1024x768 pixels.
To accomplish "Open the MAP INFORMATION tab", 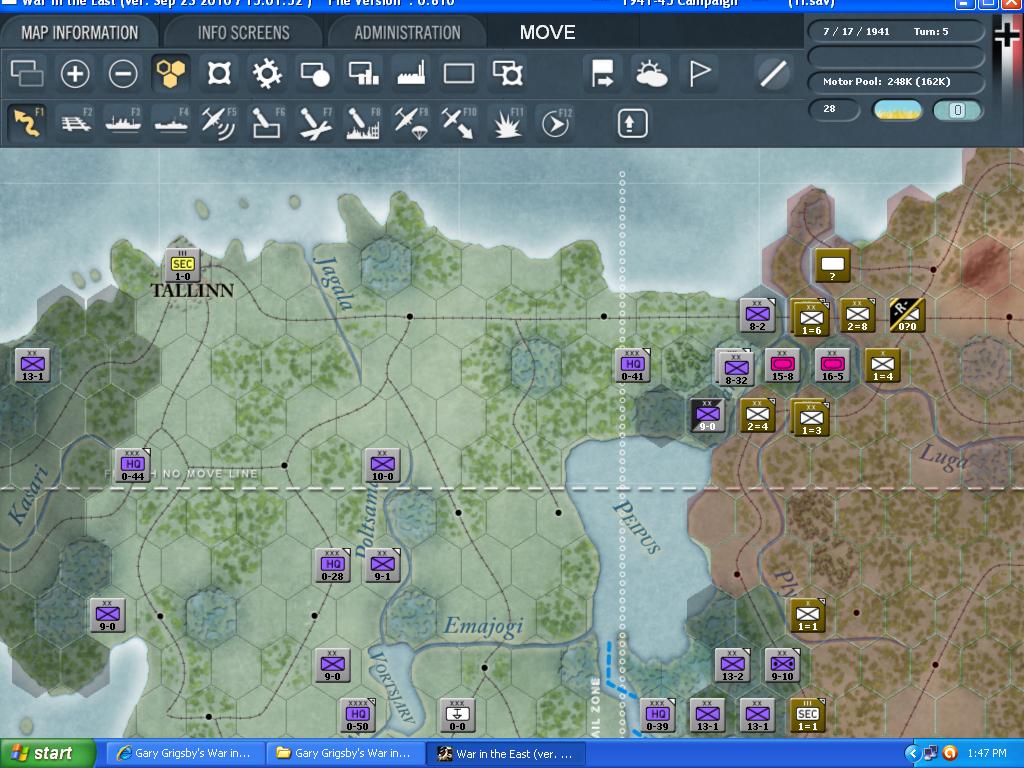I will (x=80, y=32).
